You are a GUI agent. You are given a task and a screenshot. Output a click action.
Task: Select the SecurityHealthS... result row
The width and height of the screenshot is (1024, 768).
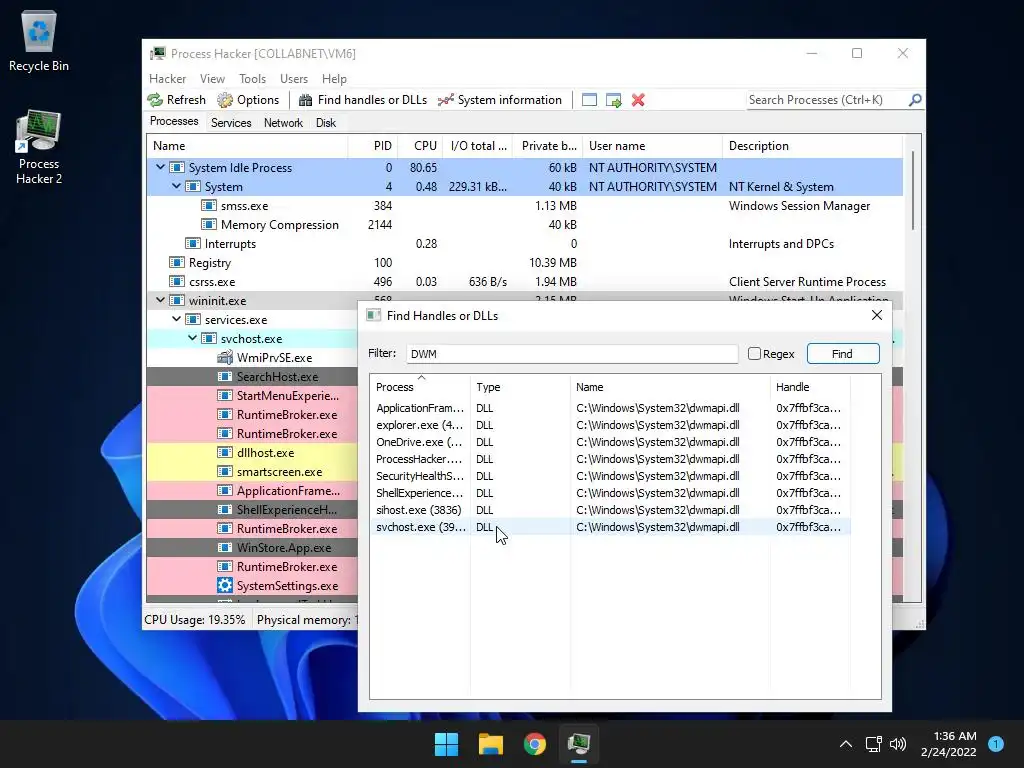click(610, 475)
